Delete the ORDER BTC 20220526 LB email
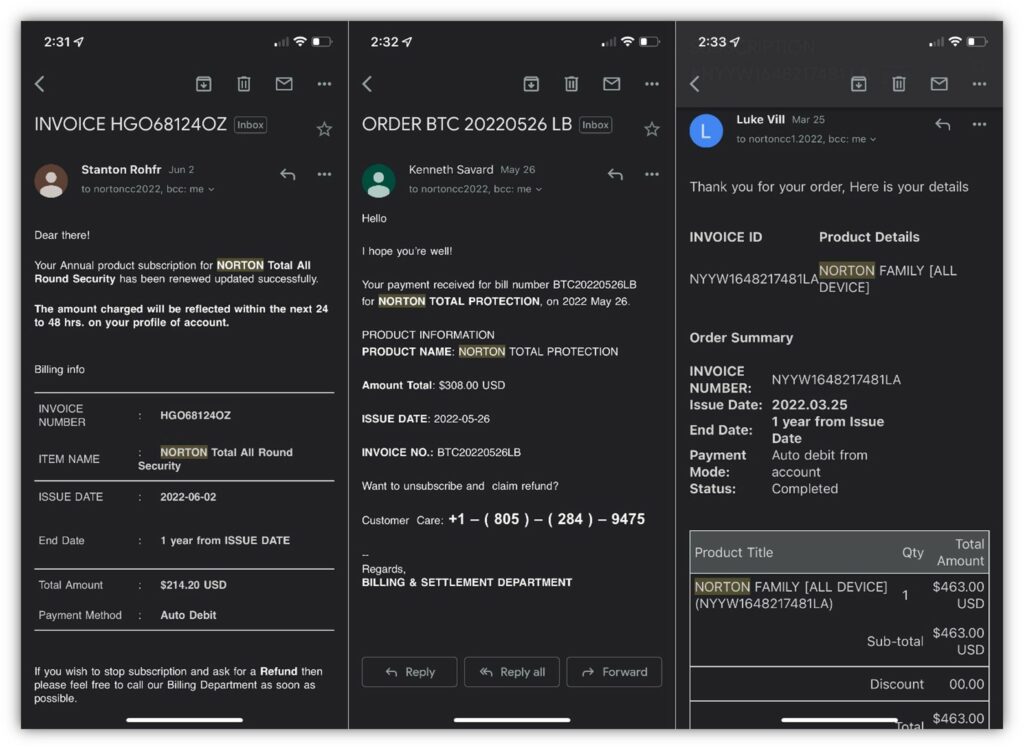Image resolution: width=1024 pixels, height=750 pixels. pos(571,84)
